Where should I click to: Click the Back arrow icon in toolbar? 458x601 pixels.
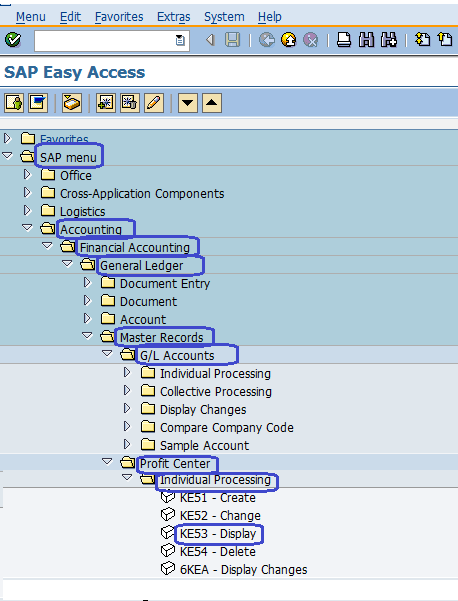210,40
